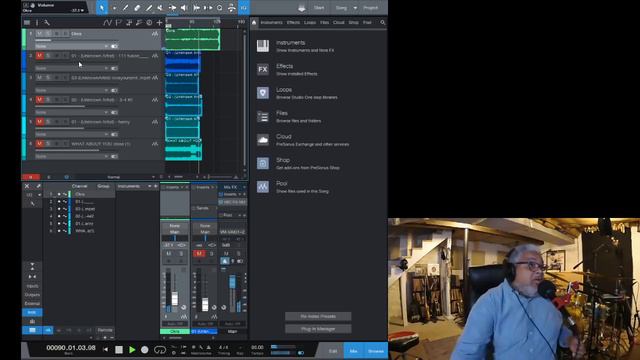Adjust the Main channel output fader
Image resolution: width=640 pixels, height=360 pixels.
232,282
